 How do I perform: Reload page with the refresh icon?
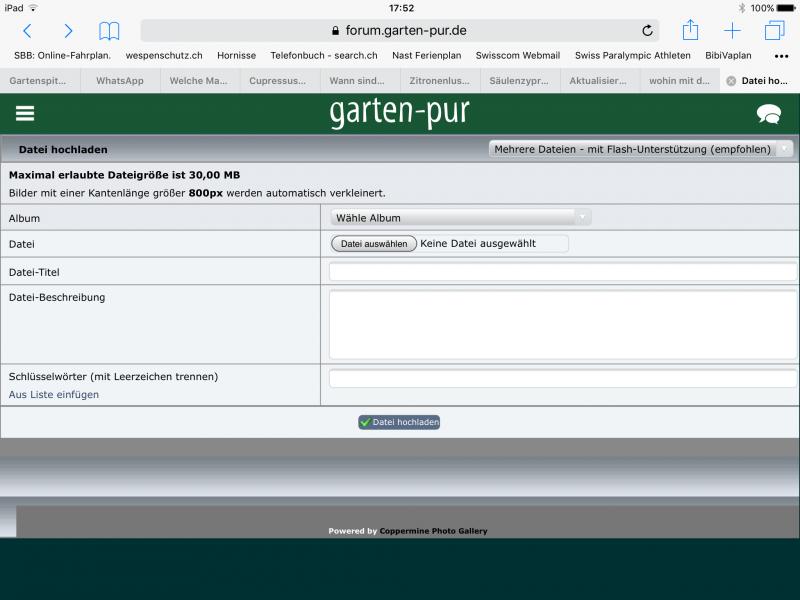[x=647, y=31]
